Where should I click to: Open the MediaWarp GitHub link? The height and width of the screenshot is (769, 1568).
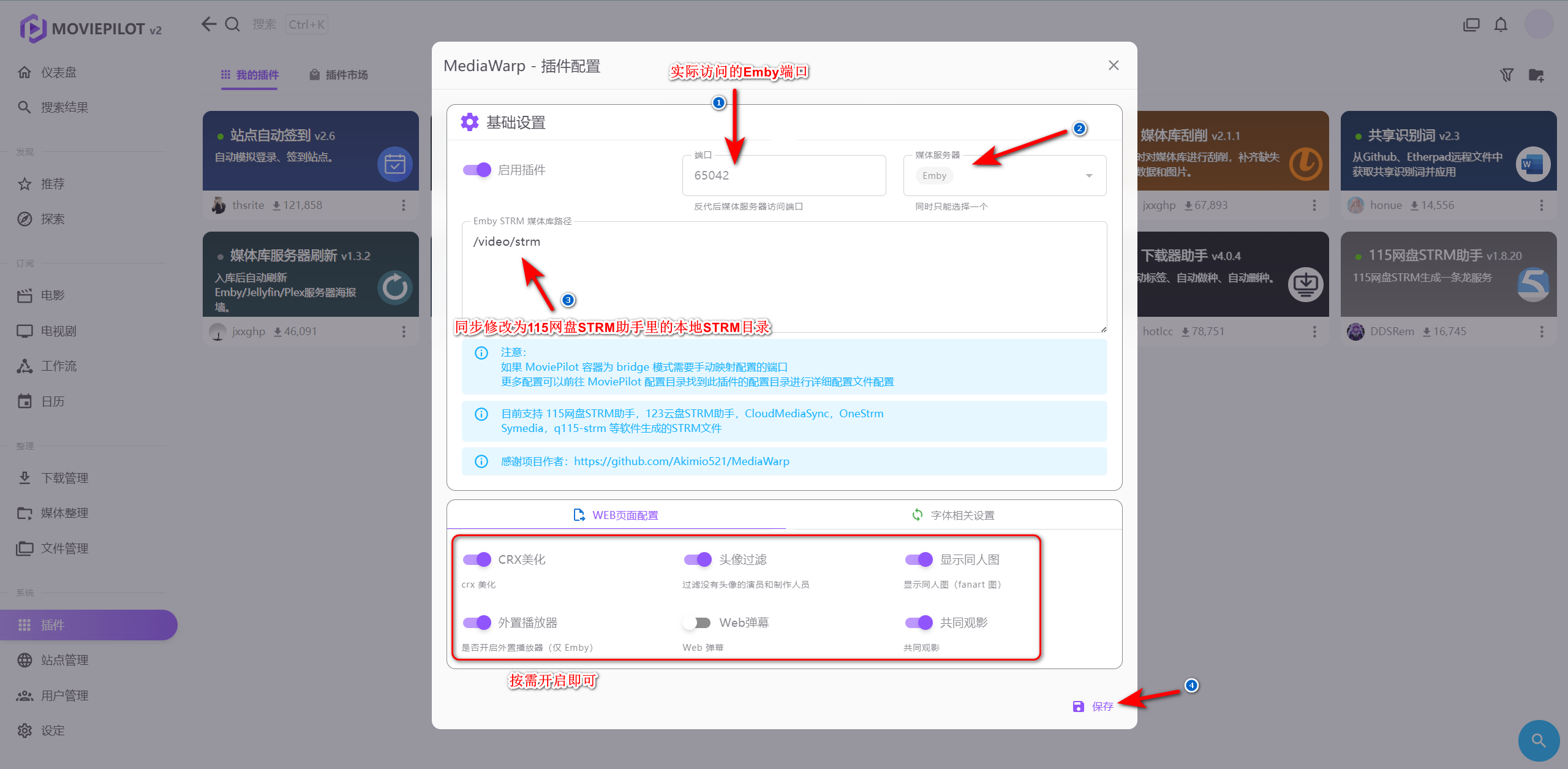[x=682, y=461]
